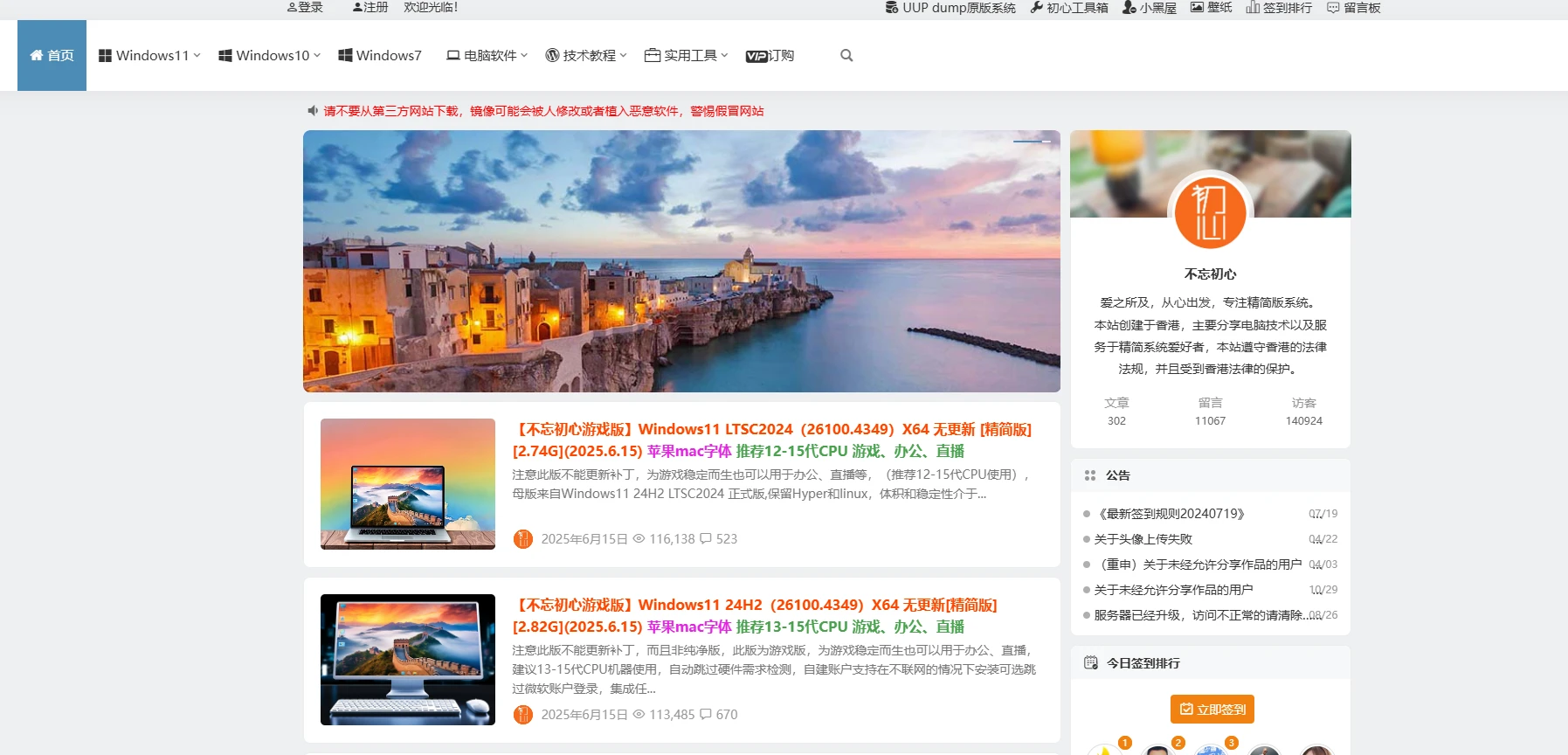Click the 首页 home tab
This screenshot has width=1568, height=755.
(x=52, y=55)
